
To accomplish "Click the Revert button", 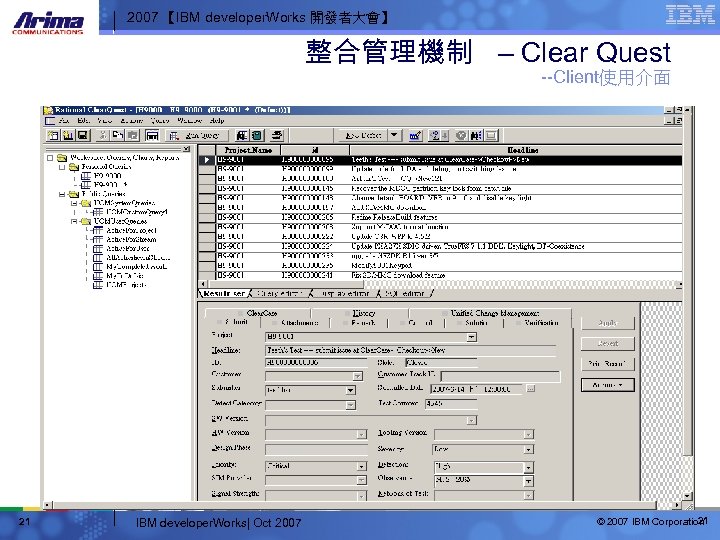I will (608, 343).
